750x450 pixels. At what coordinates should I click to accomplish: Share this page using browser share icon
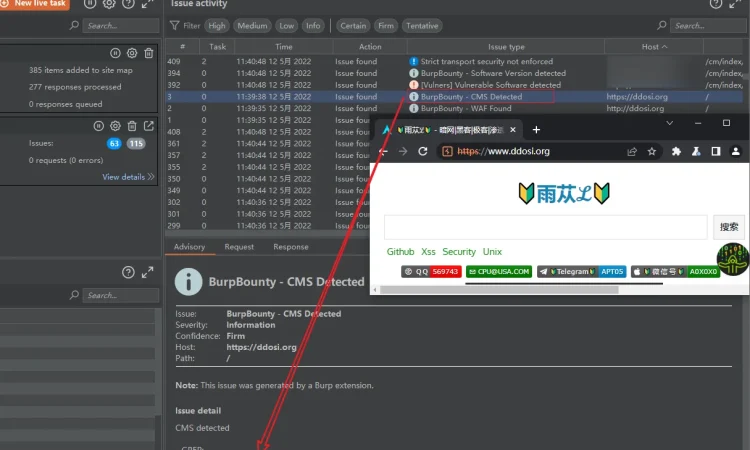632,151
